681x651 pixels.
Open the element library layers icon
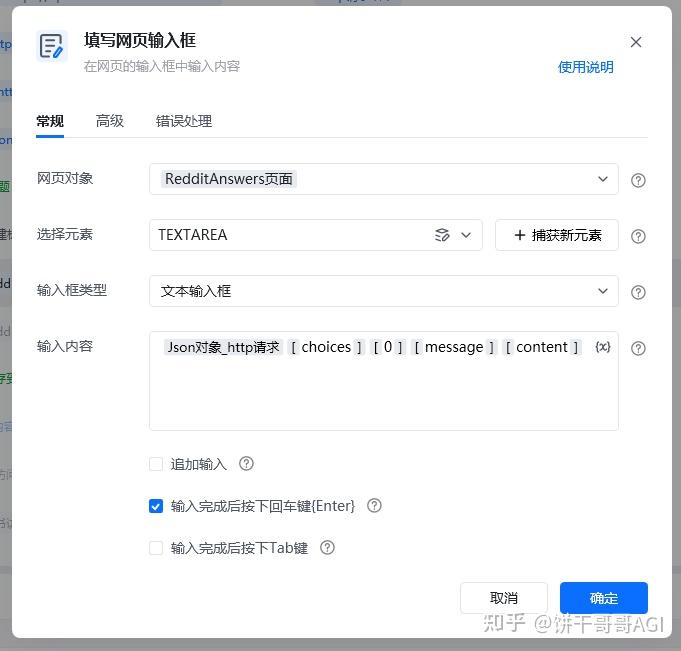pyautogui.click(x=442, y=235)
